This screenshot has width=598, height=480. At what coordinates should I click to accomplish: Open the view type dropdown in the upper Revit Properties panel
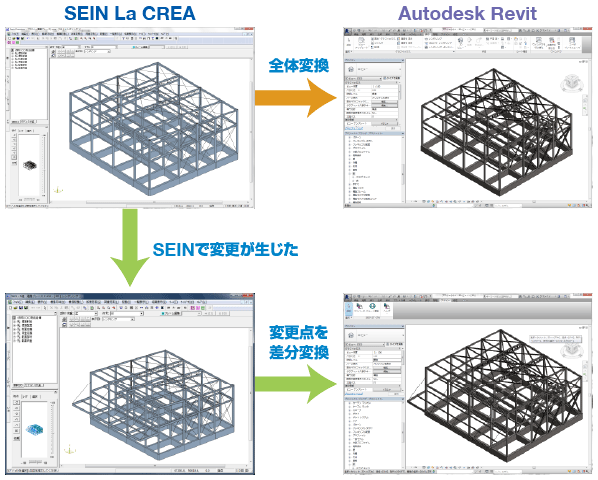point(364,78)
